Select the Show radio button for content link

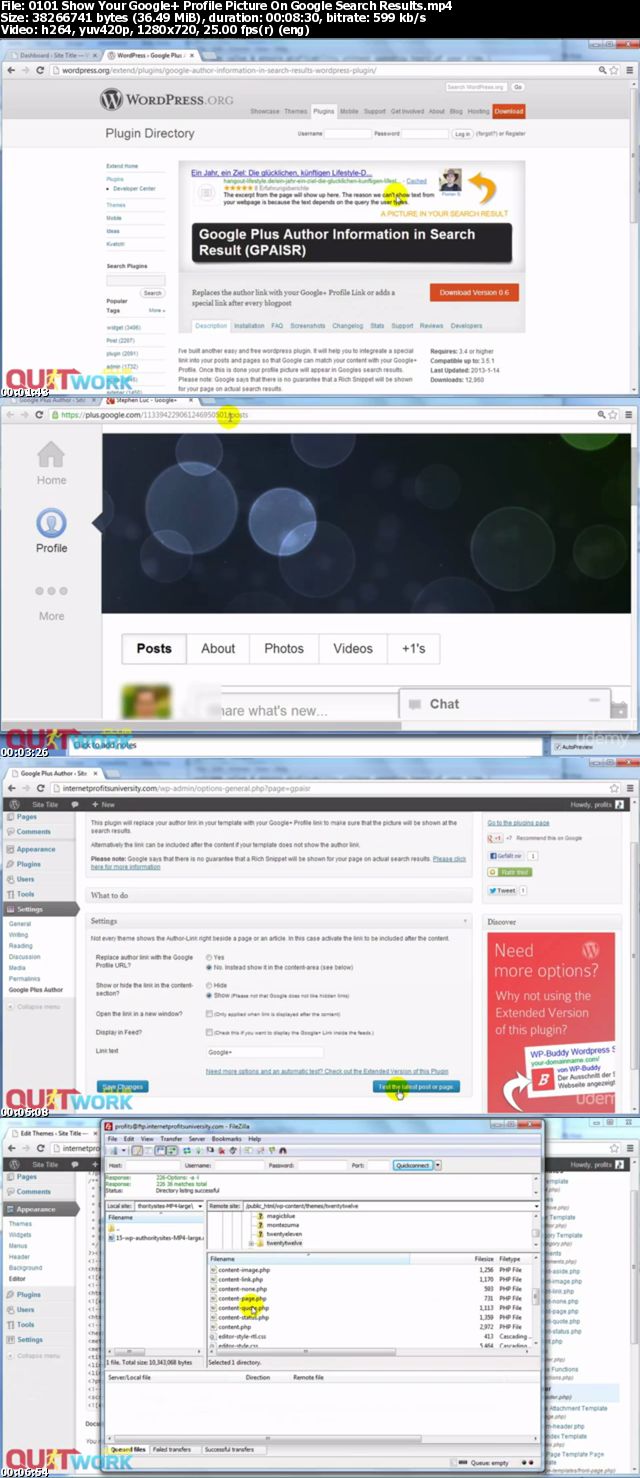209,996
